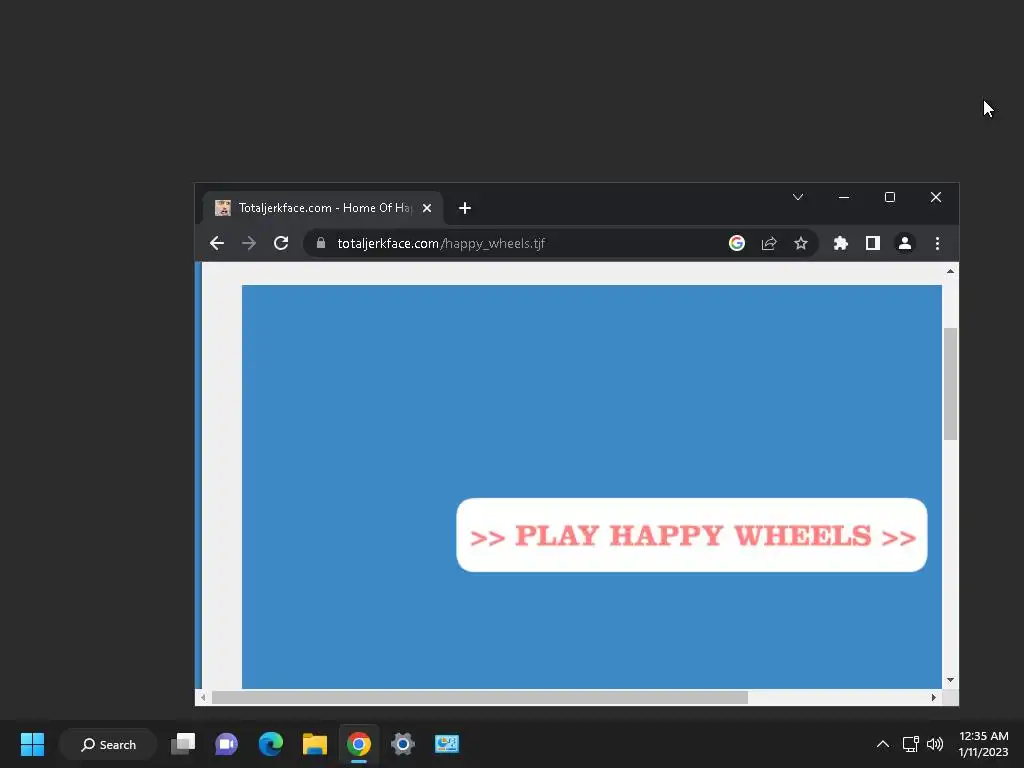This screenshot has height=768, width=1024.
Task: Open the tab search chevron
Action: click(x=798, y=197)
